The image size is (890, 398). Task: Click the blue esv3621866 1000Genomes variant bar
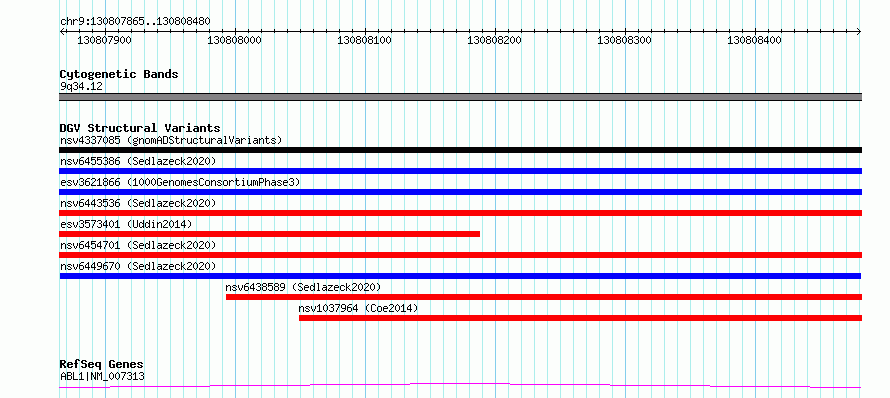(x=460, y=192)
